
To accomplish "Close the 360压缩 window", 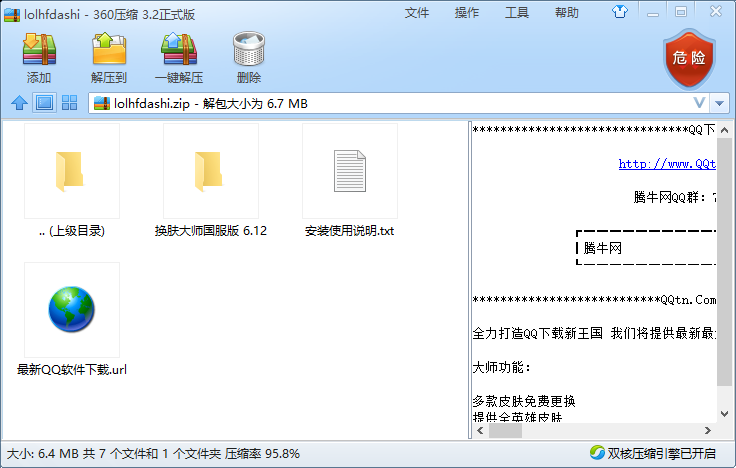I will pos(715,11).
